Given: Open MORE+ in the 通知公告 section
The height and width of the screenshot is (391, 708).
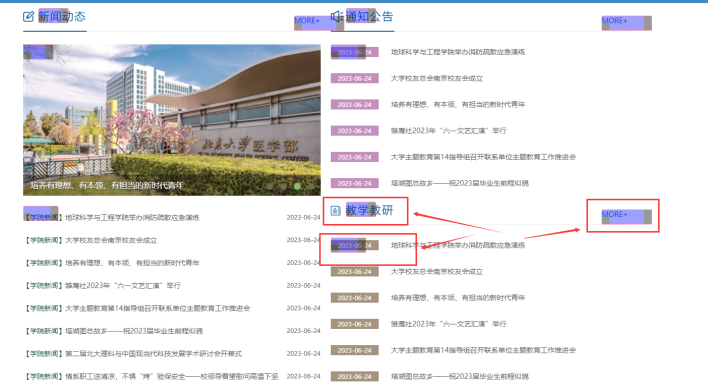Looking at the screenshot, I should click(615, 21).
